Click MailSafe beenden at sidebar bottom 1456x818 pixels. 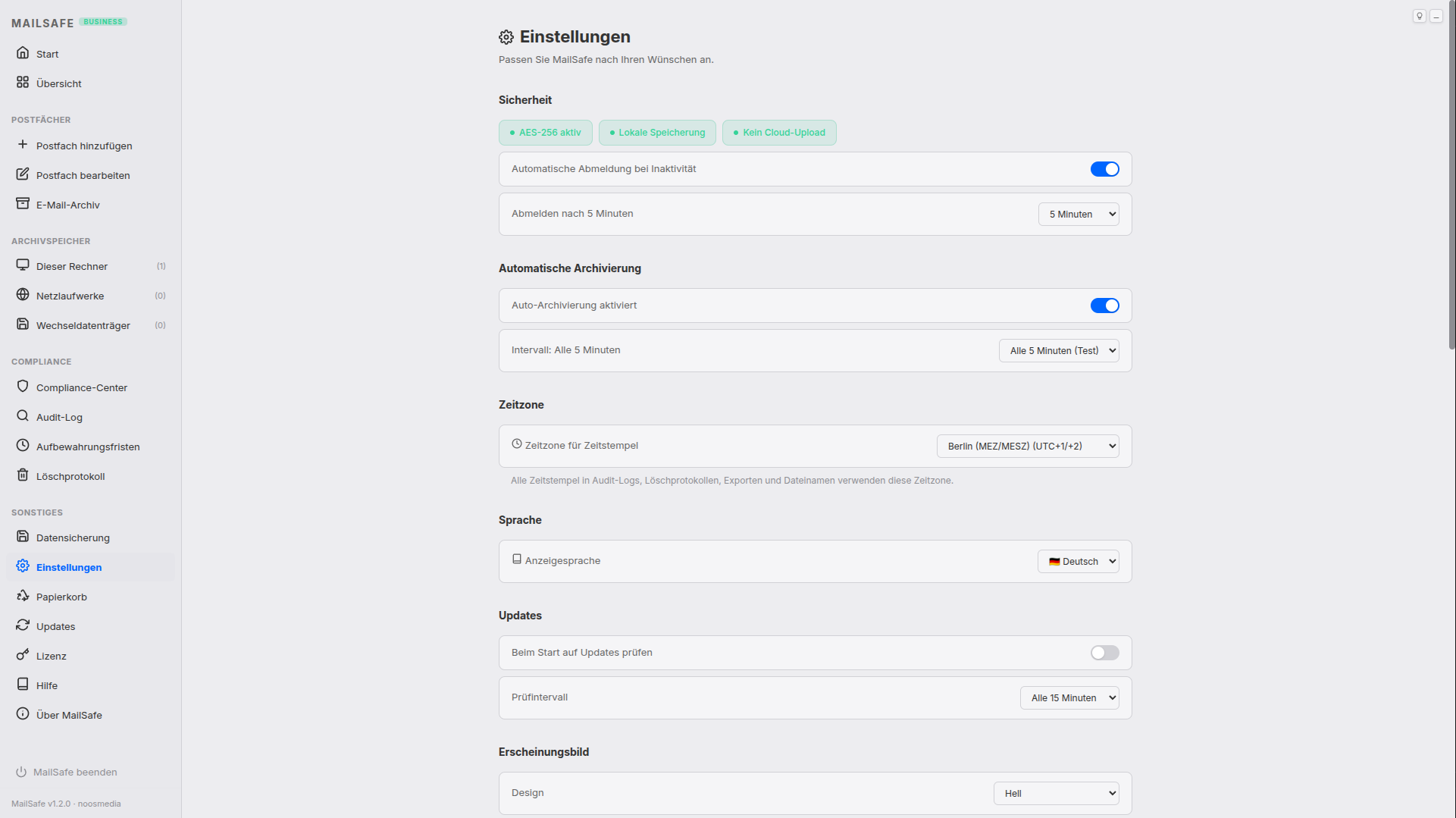[x=75, y=771]
